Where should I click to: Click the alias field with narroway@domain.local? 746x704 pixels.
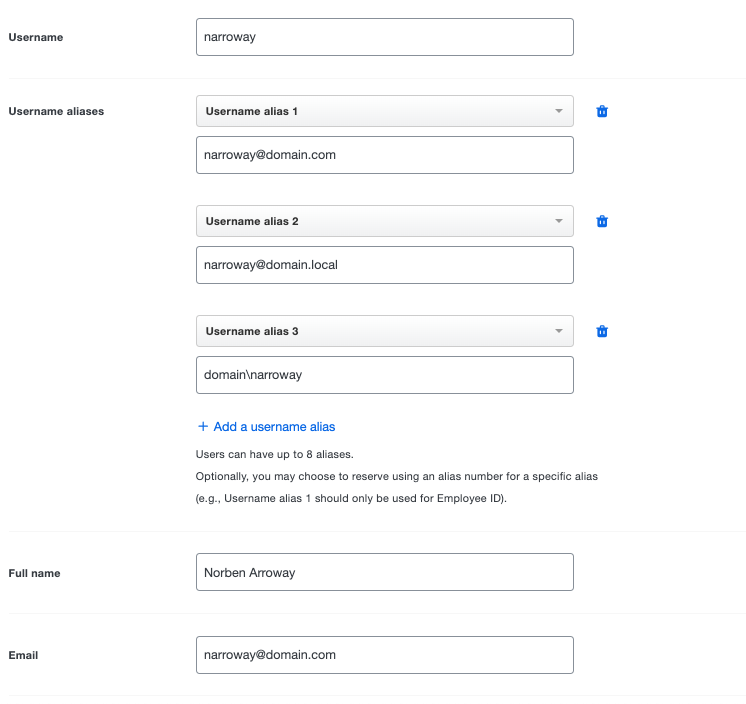[385, 265]
